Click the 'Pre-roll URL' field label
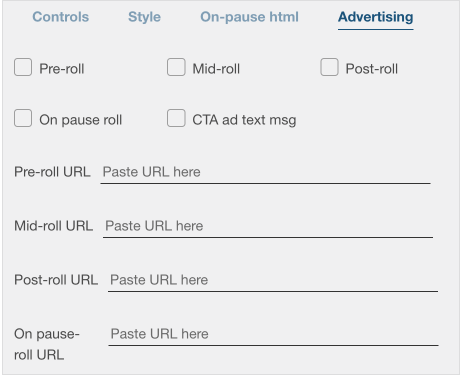The image size is (461, 376). click(52, 172)
